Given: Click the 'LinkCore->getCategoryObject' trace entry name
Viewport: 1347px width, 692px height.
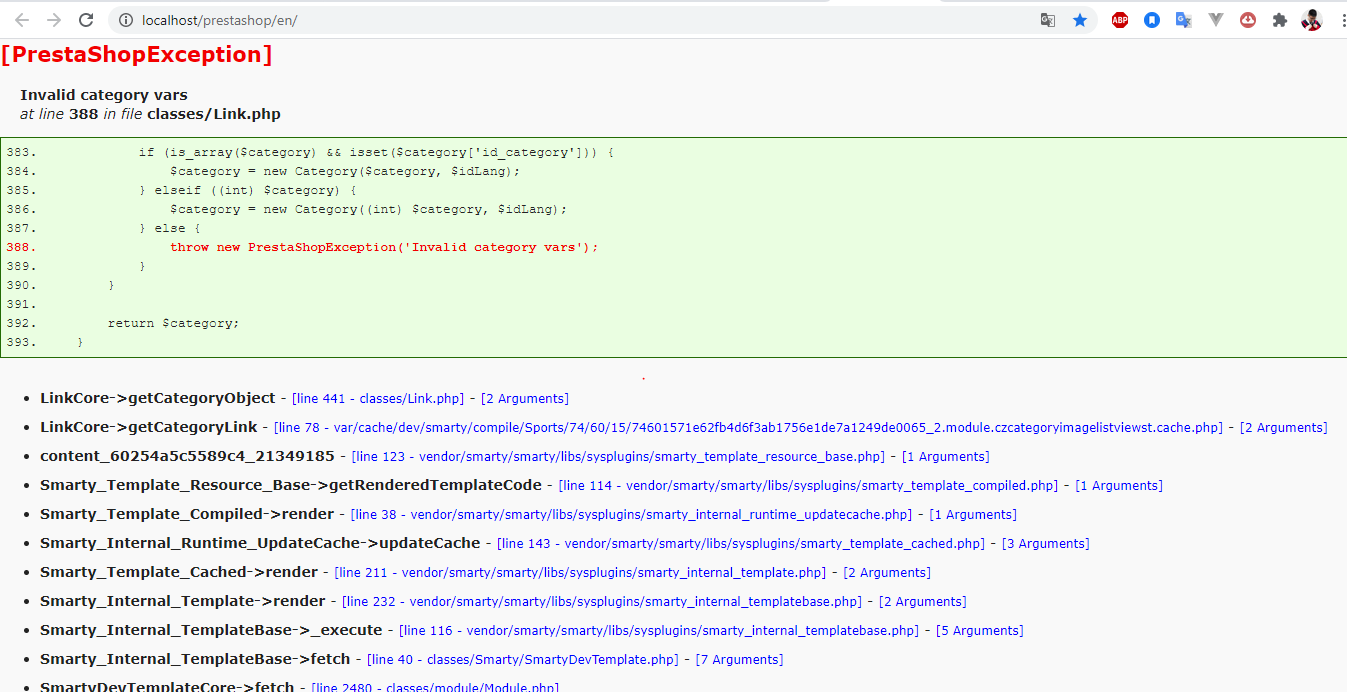Looking at the screenshot, I should pyautogui.click(x=158, y=398).
